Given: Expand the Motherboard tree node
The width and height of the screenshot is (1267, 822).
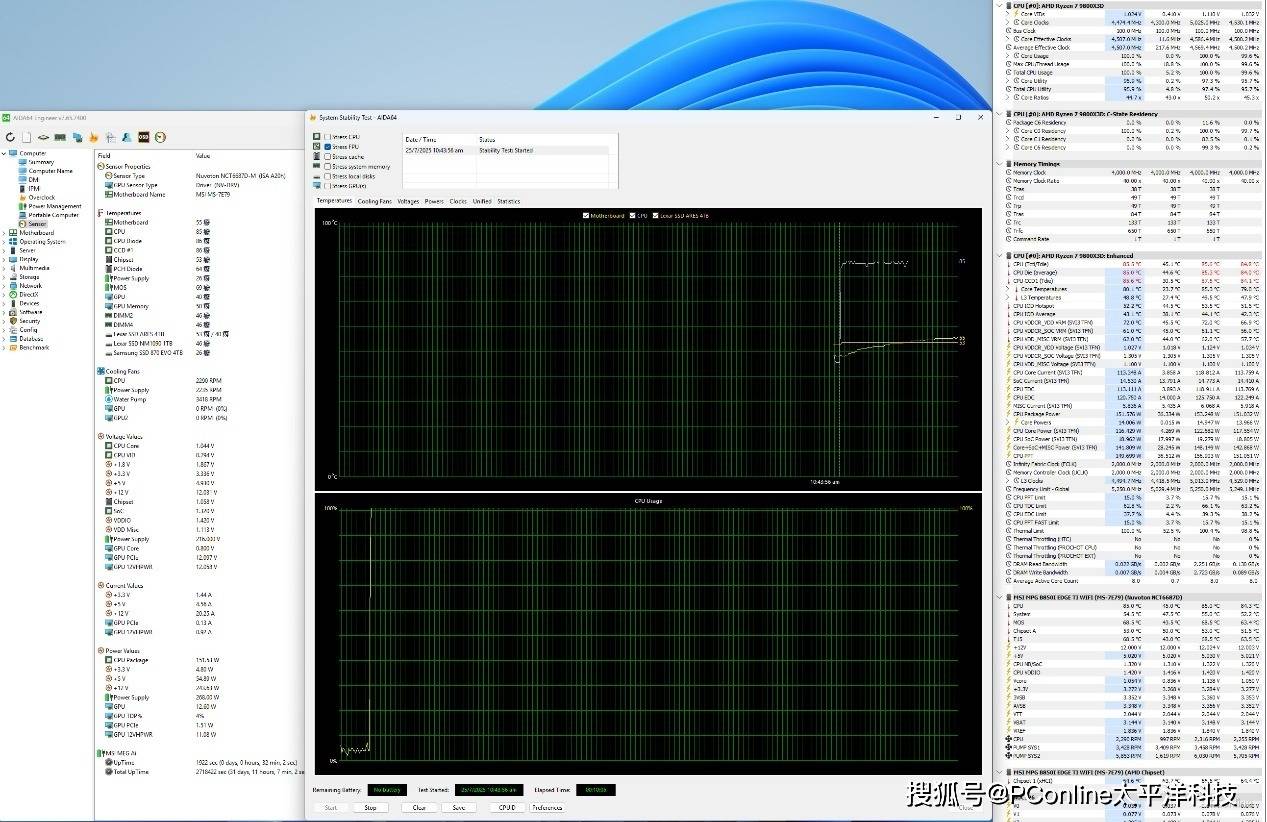Looking at the screenshot, I should coord(4,233).
